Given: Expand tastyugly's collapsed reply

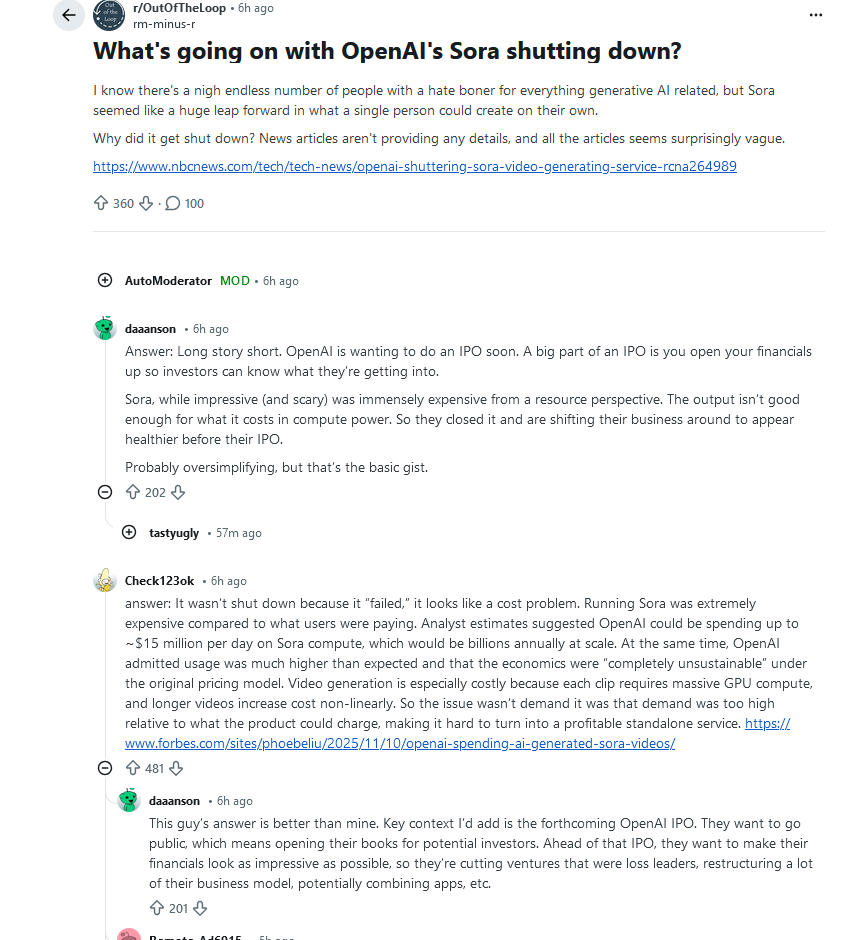Looking at the screenshot, I should 129,532.
